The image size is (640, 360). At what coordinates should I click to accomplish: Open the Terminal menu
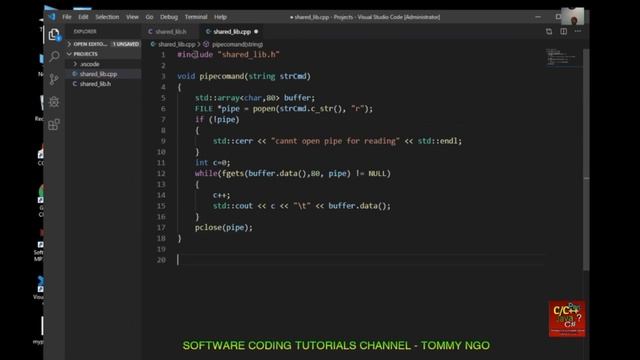196,17
